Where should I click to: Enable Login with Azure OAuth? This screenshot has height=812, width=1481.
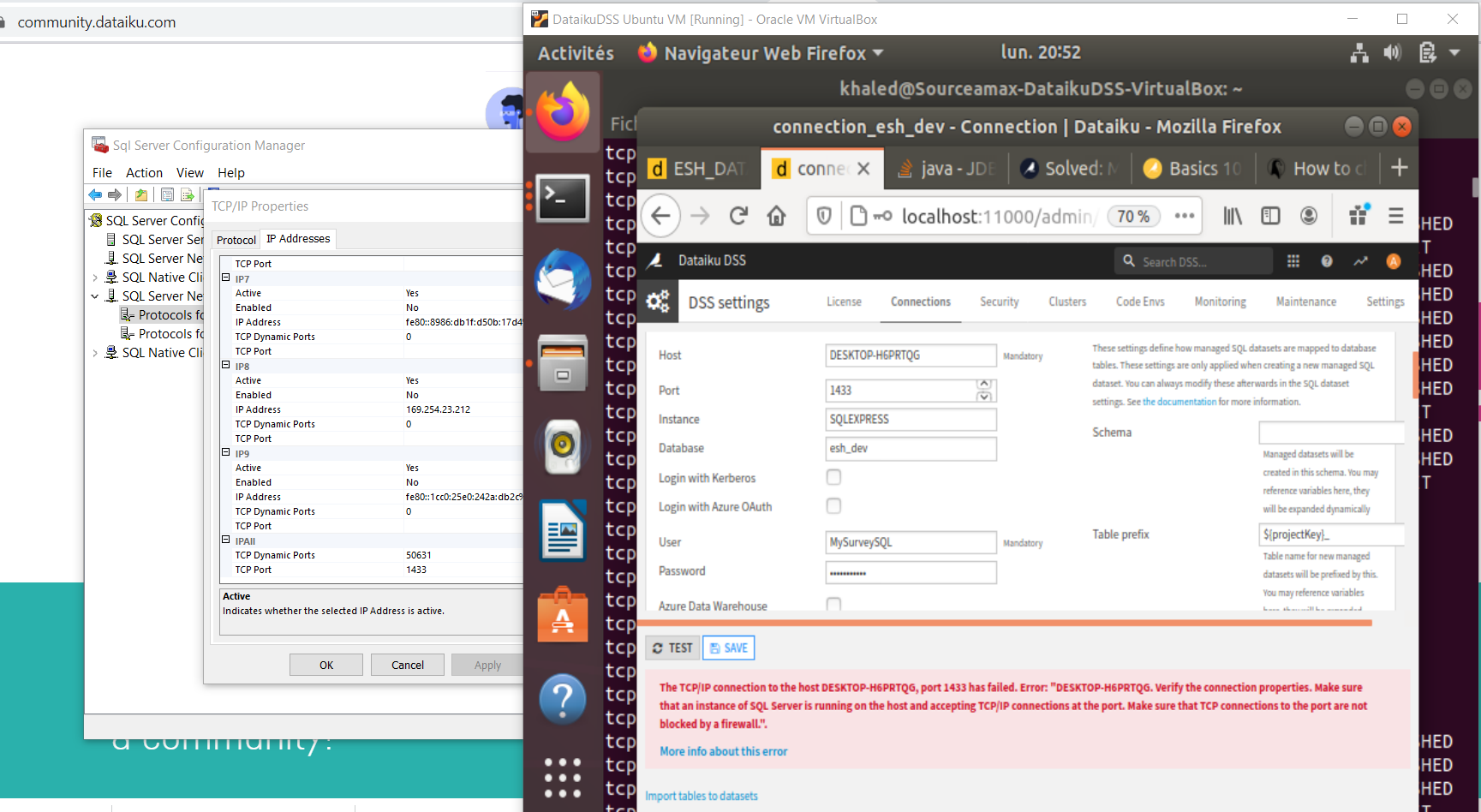coord(833,506)
